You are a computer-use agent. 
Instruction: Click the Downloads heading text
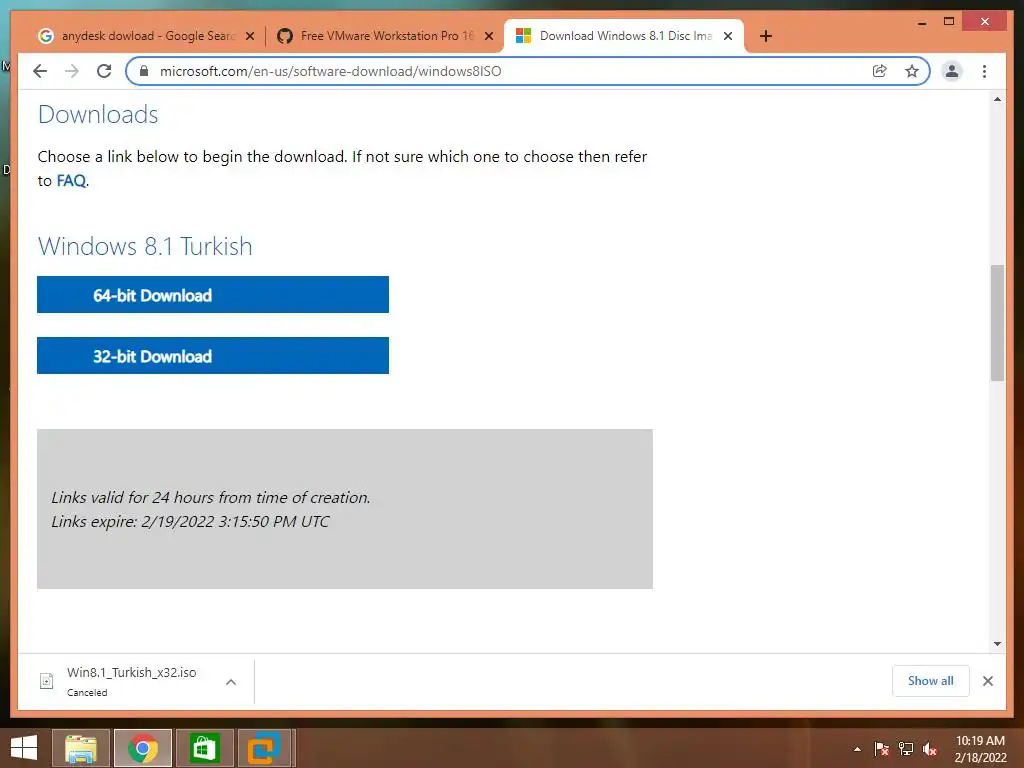click(x=98, y=114)
